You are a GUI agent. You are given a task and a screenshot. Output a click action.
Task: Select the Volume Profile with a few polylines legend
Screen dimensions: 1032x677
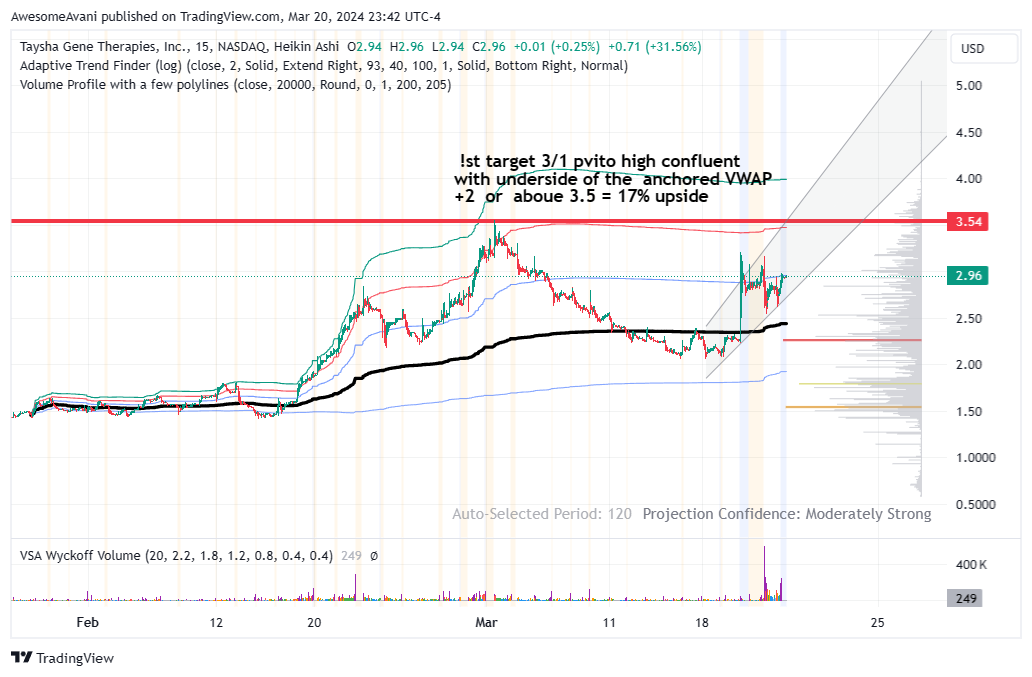pyautogui.click(x=236, y=85)
